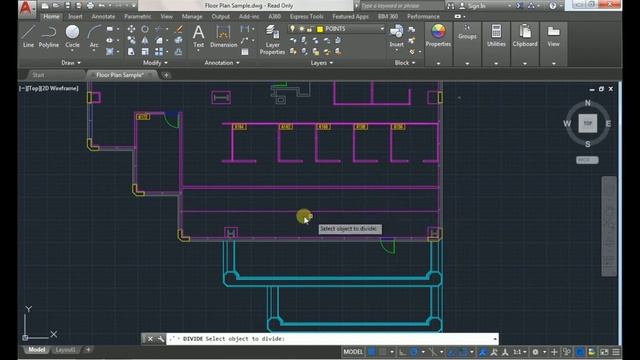
Task: Click the N direction on the ViewCube compass
Action: (588, 103)
